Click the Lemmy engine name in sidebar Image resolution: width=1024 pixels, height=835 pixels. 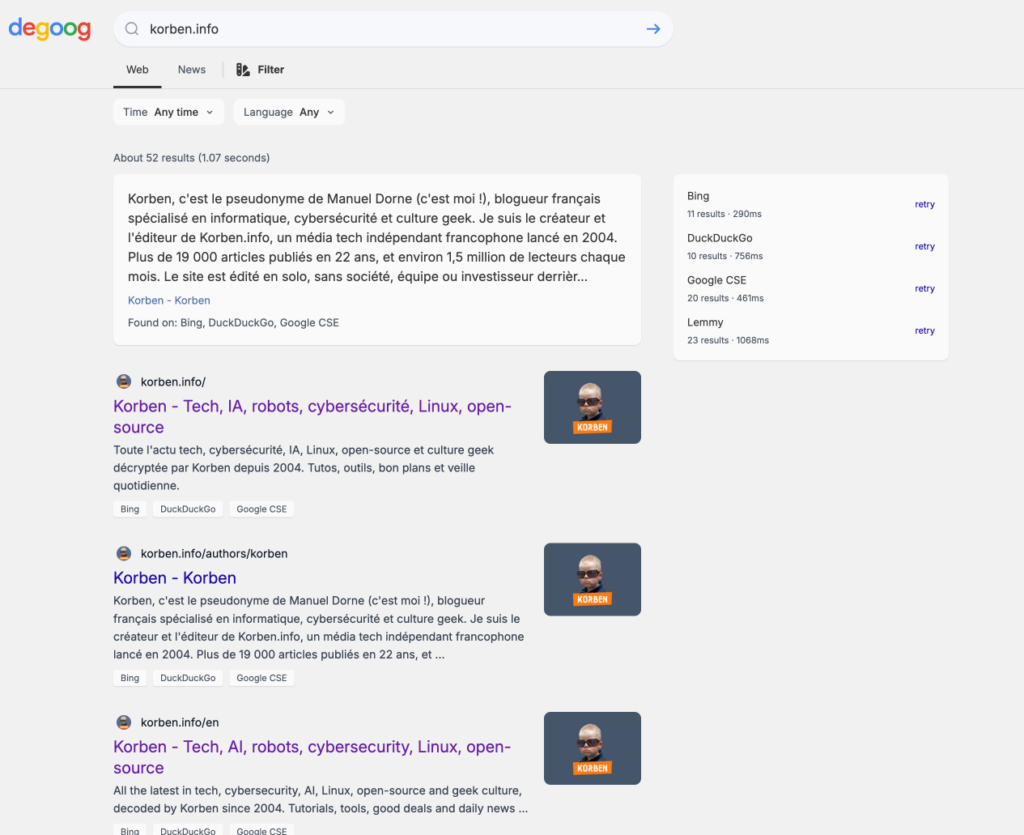(x=705, y=322)
